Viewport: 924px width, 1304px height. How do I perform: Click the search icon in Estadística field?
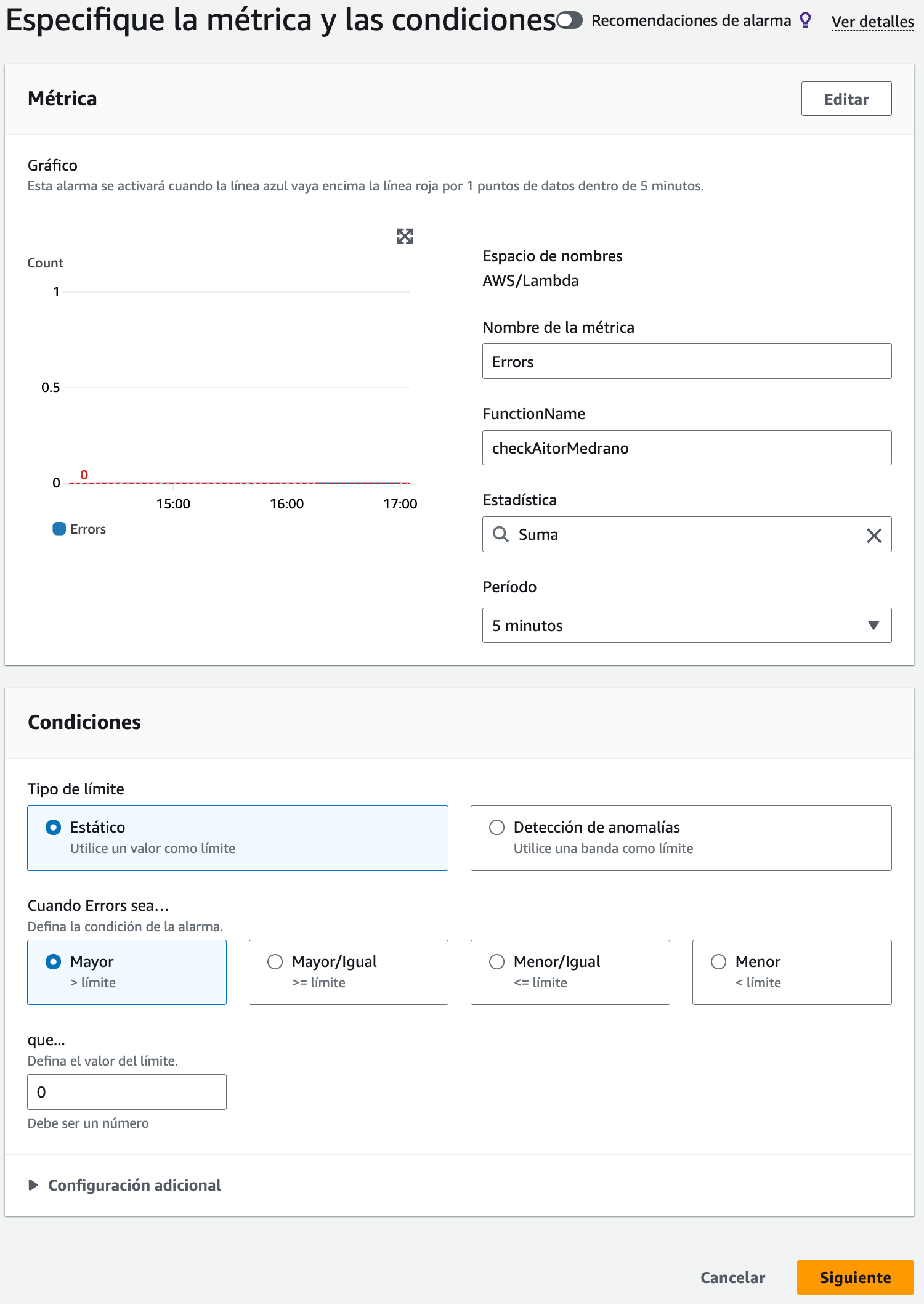tap(501, 534)
